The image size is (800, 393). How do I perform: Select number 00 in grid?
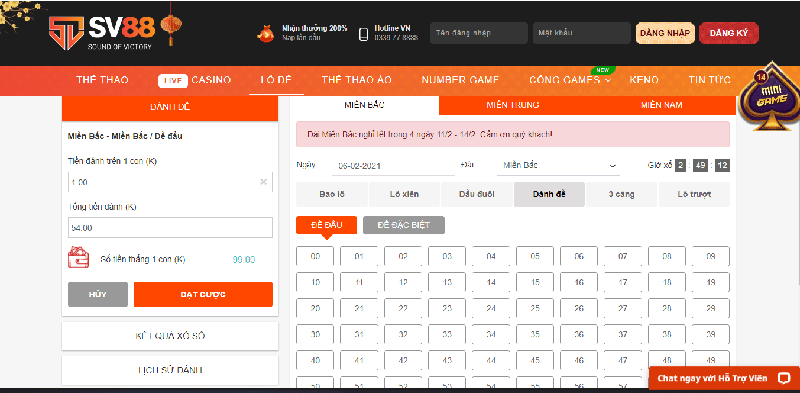pyautogui.click(x=315, y=256)
